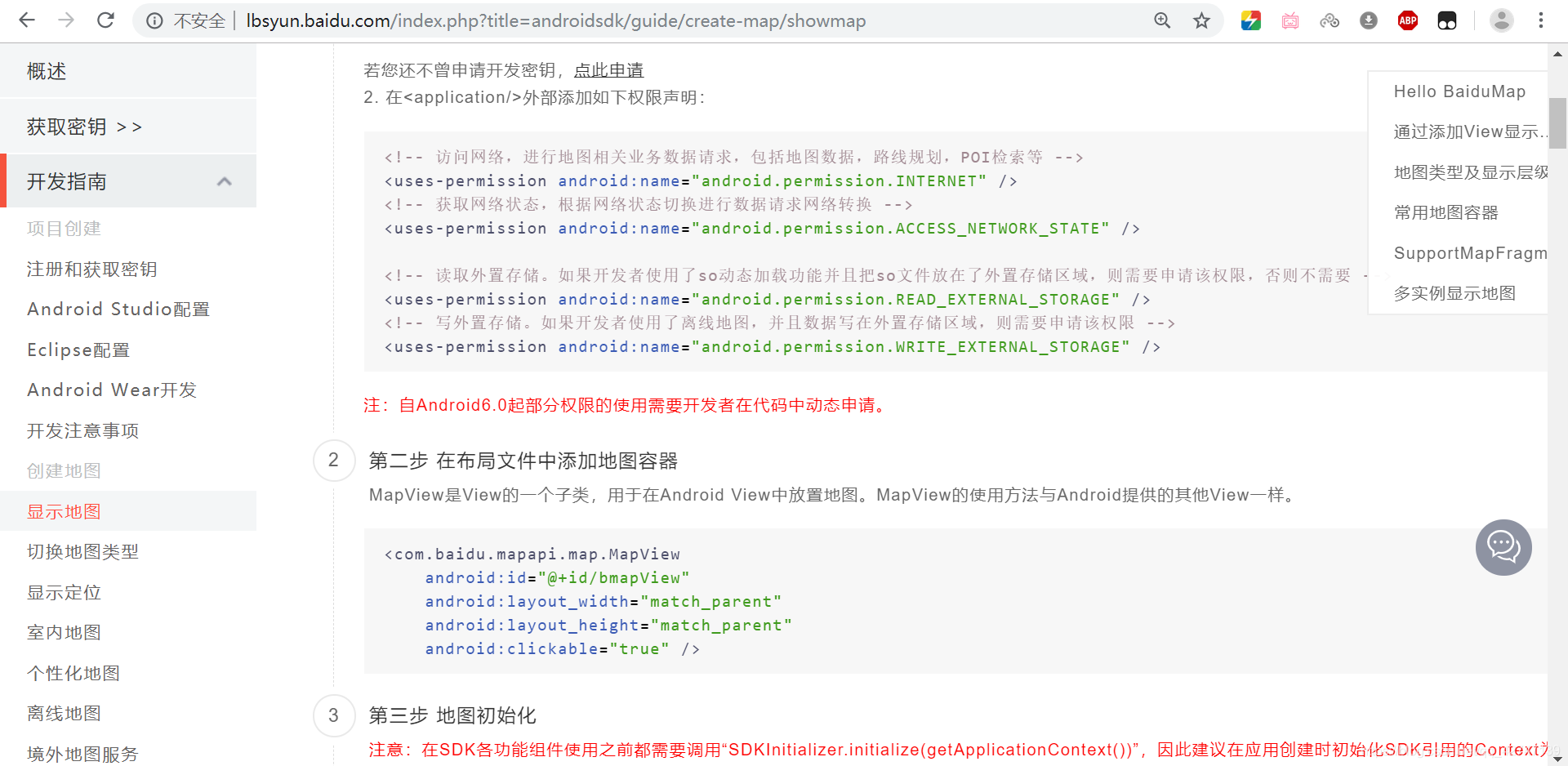The image size is (1568, 766).
Task: View site info for insecure connection
Action: pyautogui.click(x=154, y=21)
